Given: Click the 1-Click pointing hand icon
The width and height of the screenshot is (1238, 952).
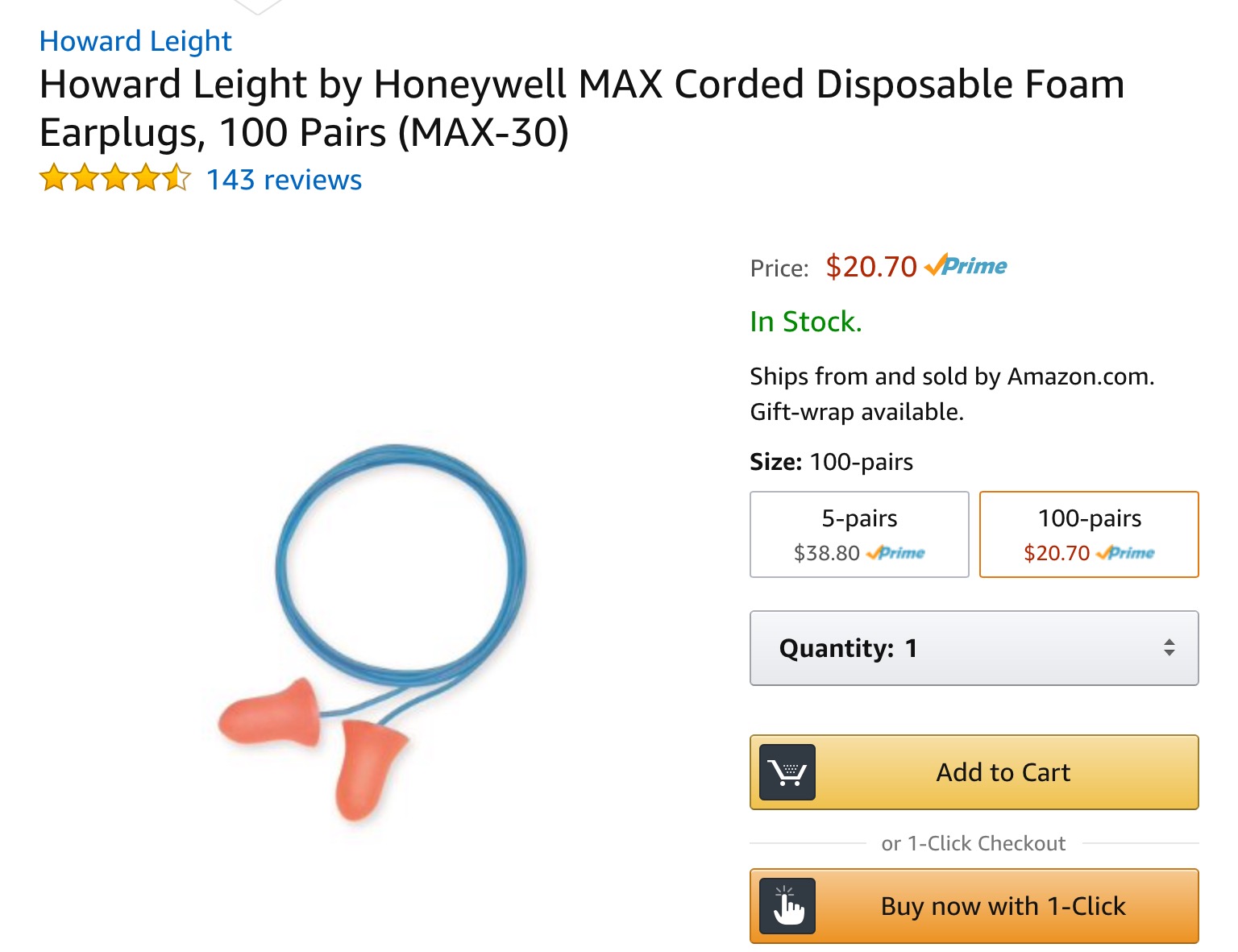Looking at the screenshot, I should click(x=787, y=906).
